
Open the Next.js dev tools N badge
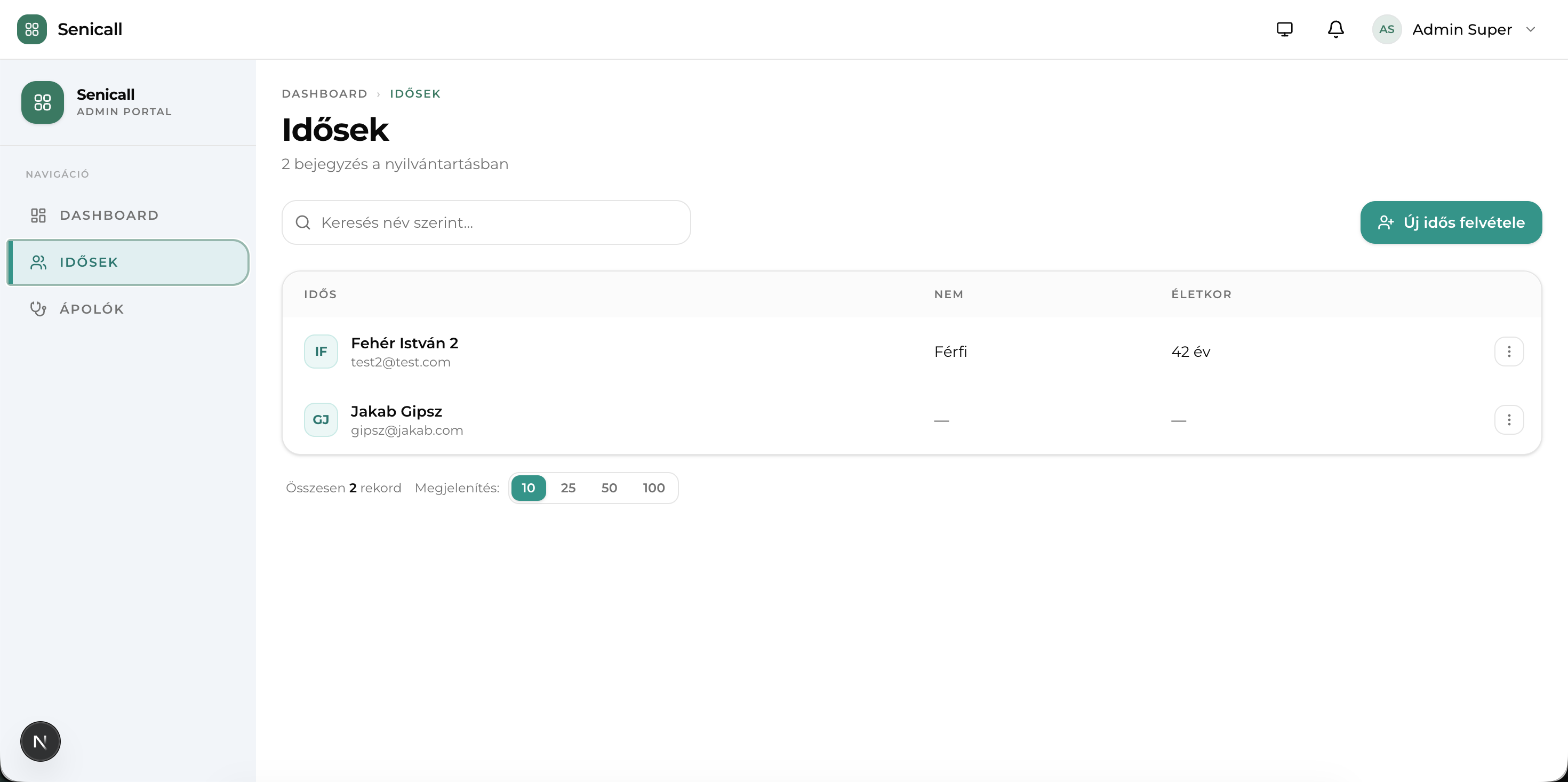(40, 741)
